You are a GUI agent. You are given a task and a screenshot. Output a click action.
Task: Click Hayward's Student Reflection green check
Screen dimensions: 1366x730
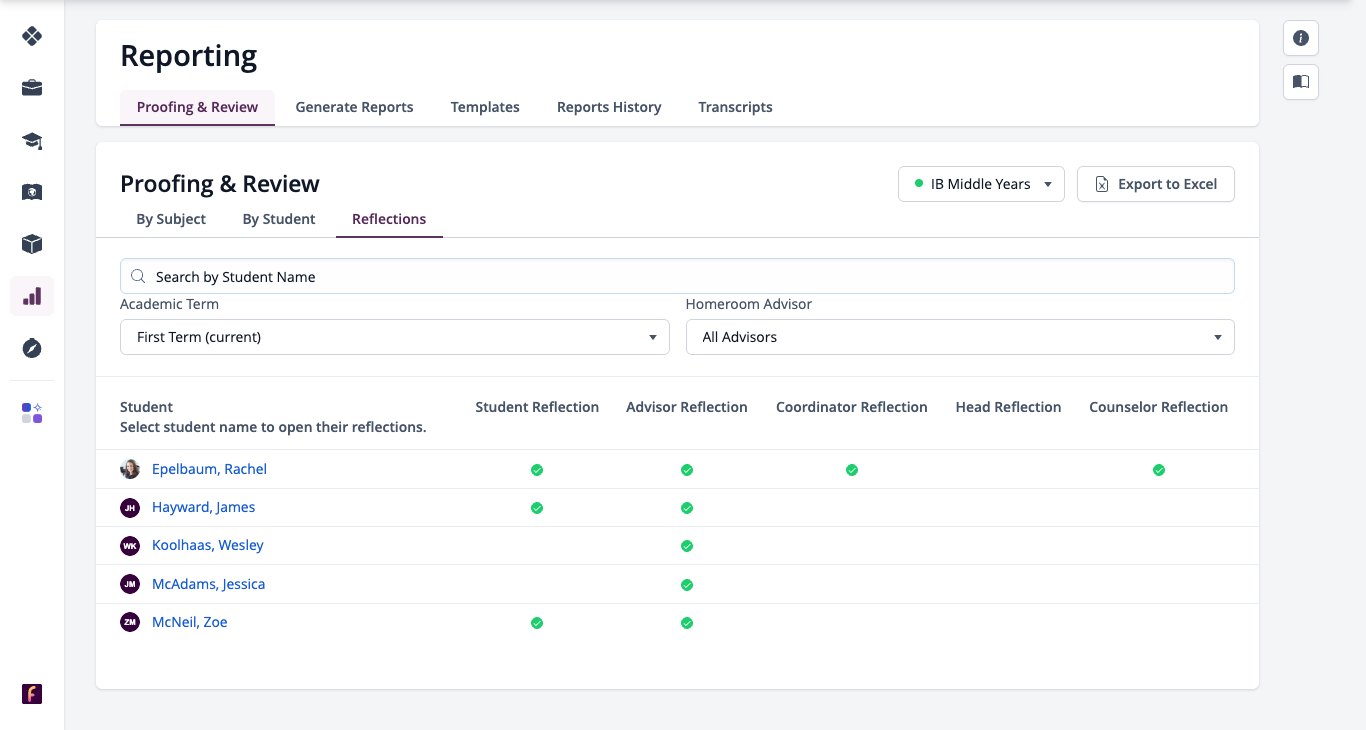click(537, 508)
